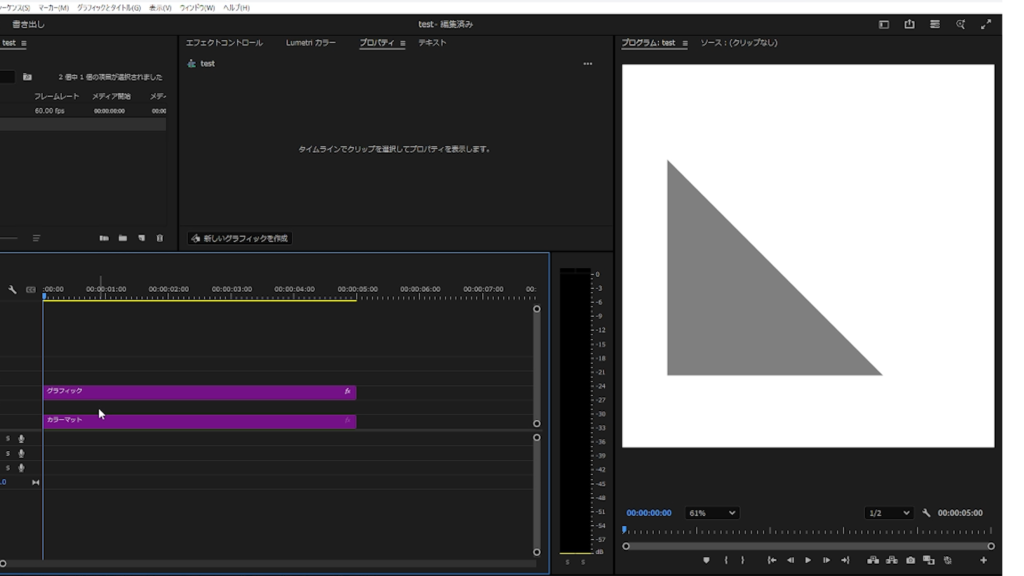Open the header bar panel list icon
The width and height of the screenshot is (1024, 576).
pyautogui.click(x=935, y=24)
